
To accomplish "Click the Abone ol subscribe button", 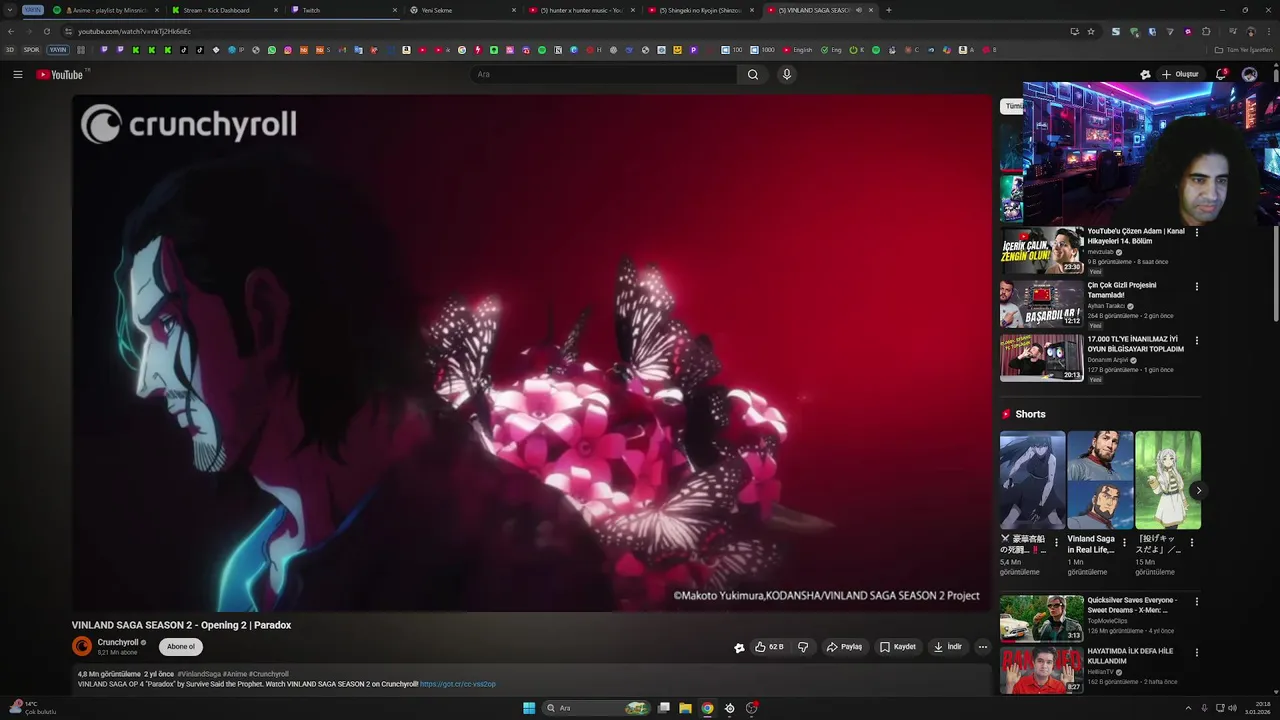I will 181,647.
